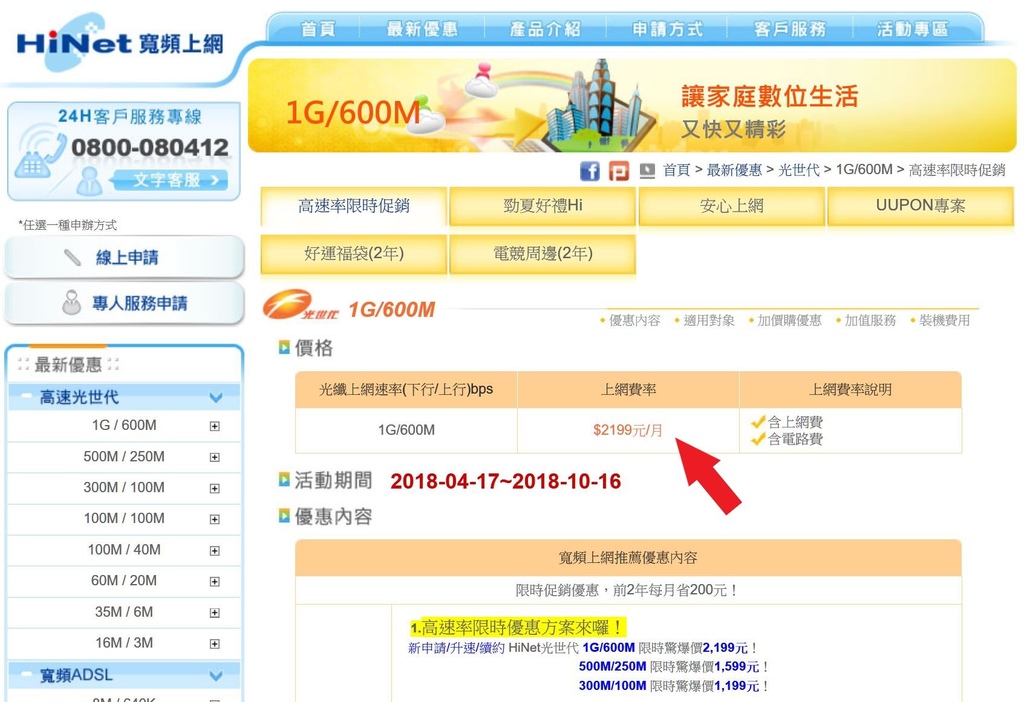This screenshot has height=702, width=1024.
Task: Click the 0800-080412 hotline number
Action: (150, 148)
